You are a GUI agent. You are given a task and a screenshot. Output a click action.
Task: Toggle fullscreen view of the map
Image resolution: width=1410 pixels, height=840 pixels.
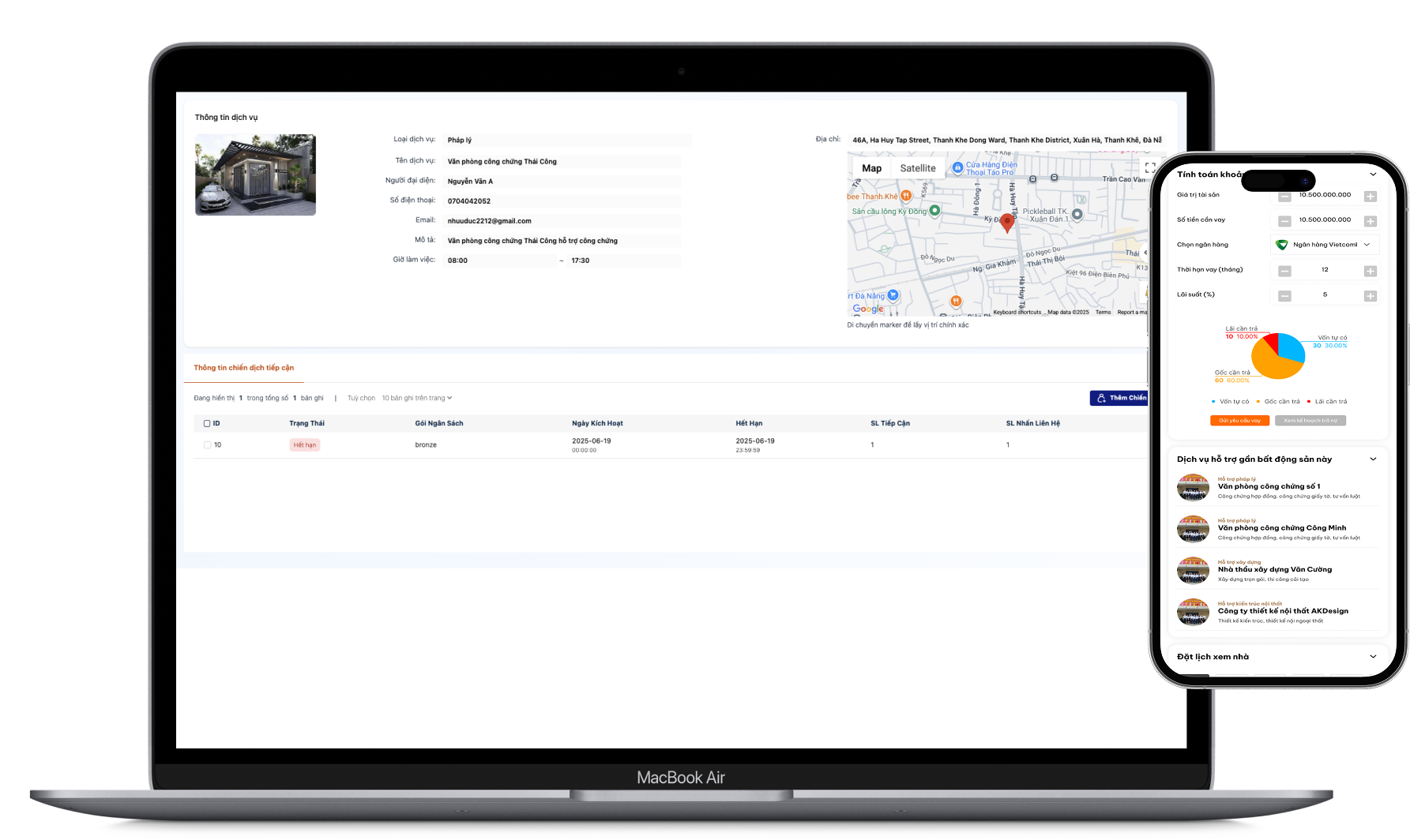[x=1149, y=167]
